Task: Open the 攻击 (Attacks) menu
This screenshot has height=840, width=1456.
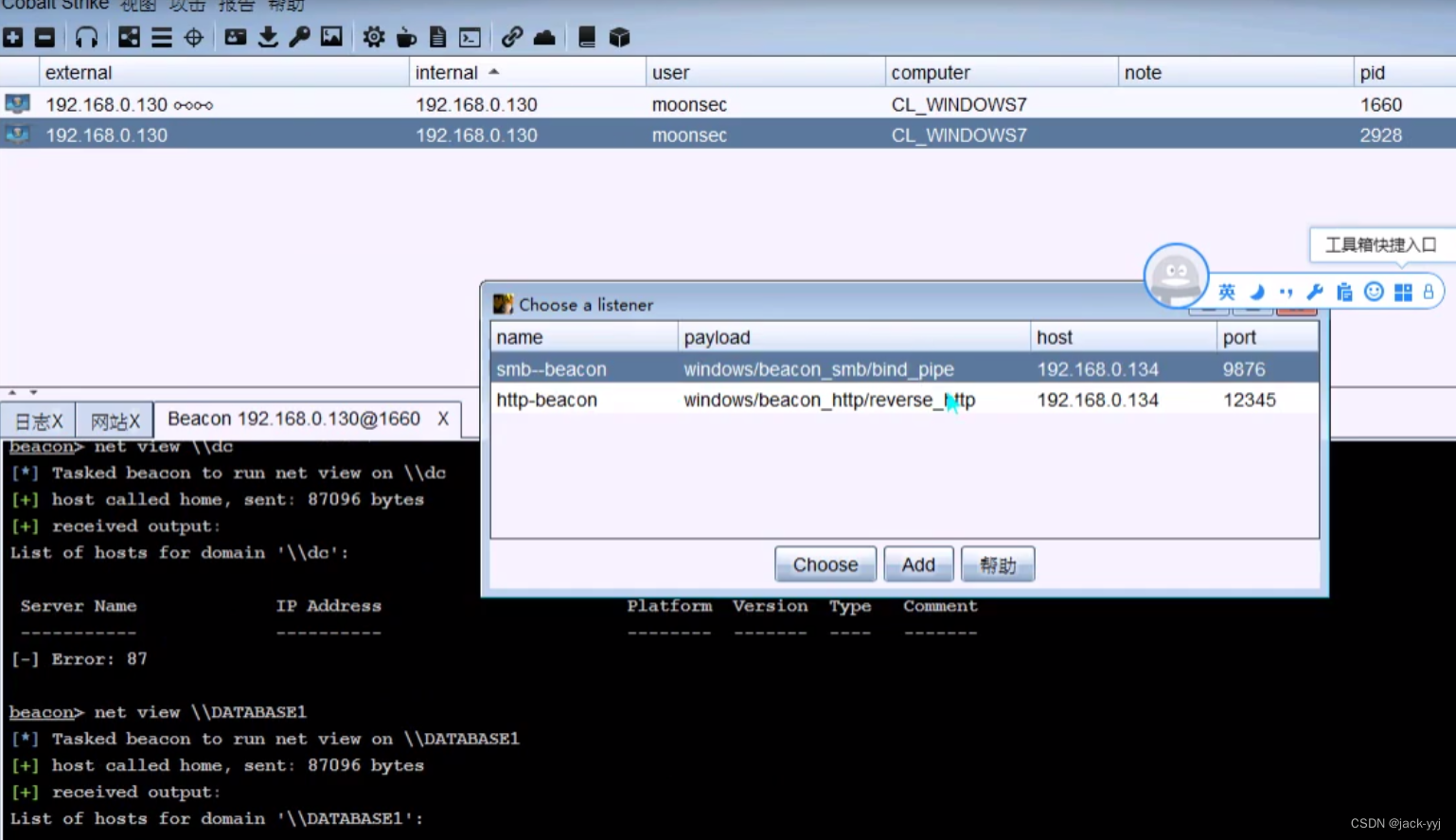Action: coord(186,6)
